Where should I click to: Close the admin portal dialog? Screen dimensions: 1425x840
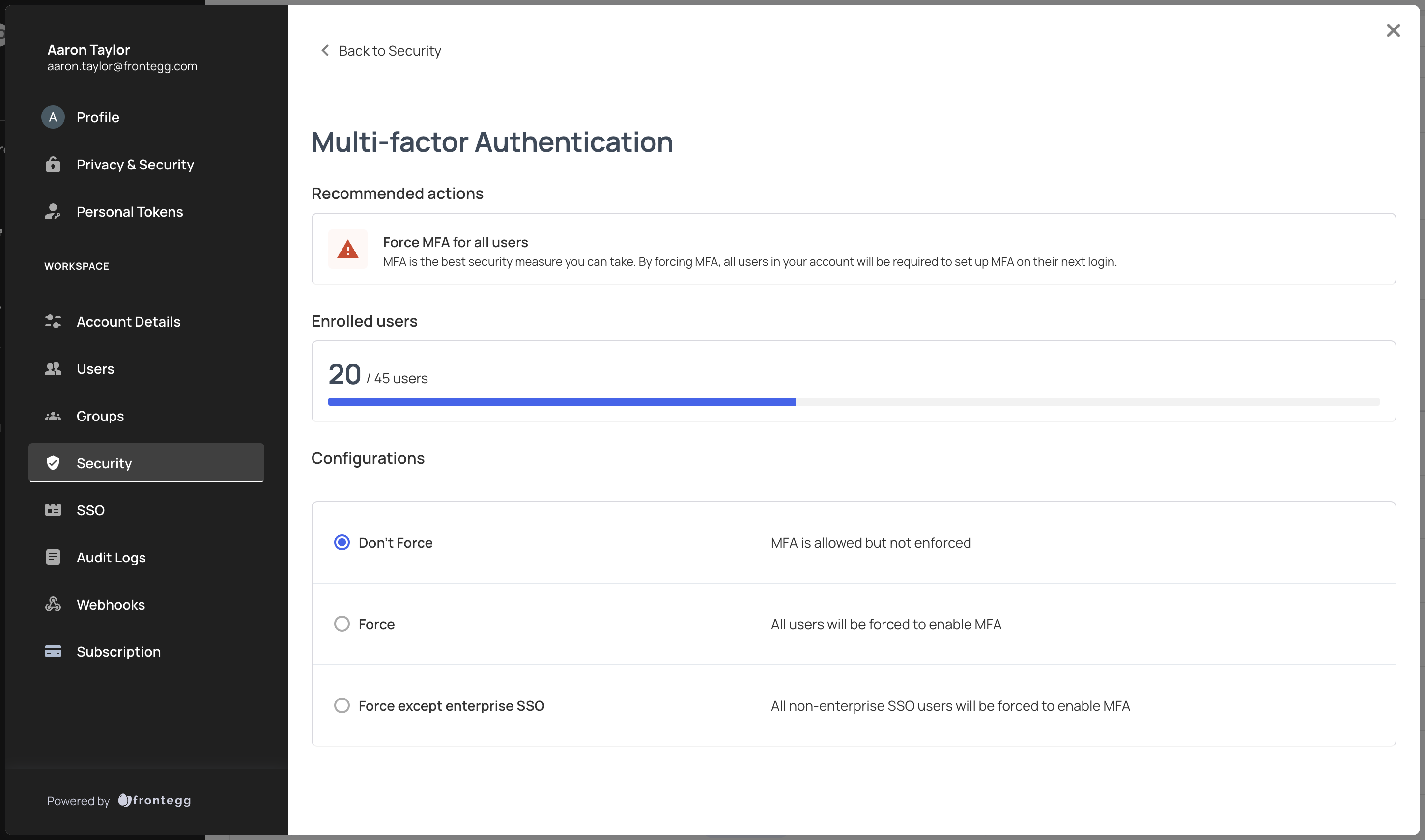pos(1393,30)
